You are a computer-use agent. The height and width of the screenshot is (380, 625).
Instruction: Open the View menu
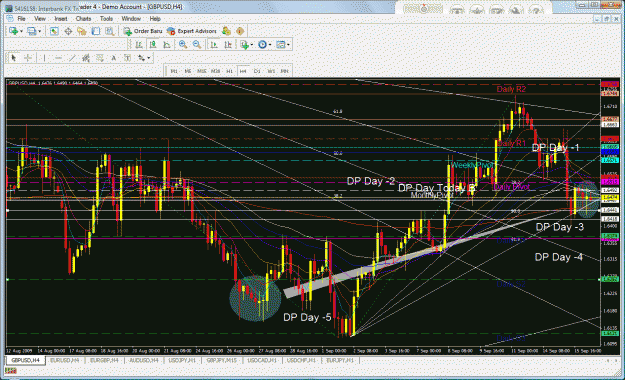pos(40,19)
